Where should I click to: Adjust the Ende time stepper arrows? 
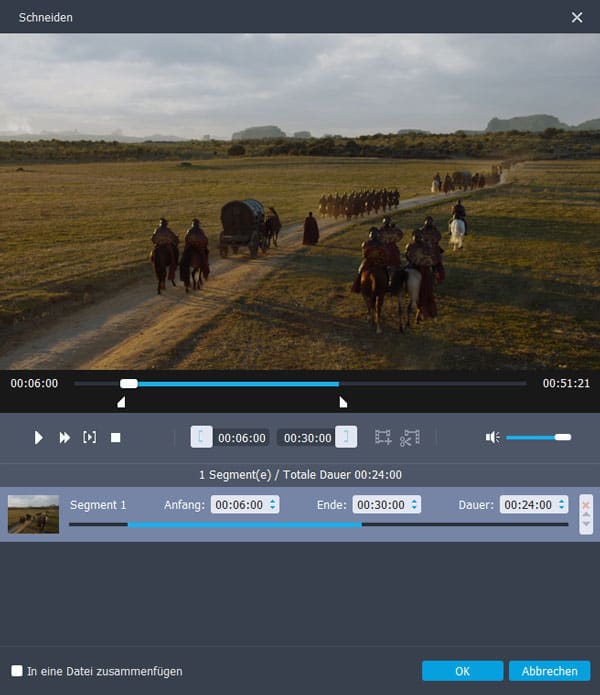pos(414,505)
